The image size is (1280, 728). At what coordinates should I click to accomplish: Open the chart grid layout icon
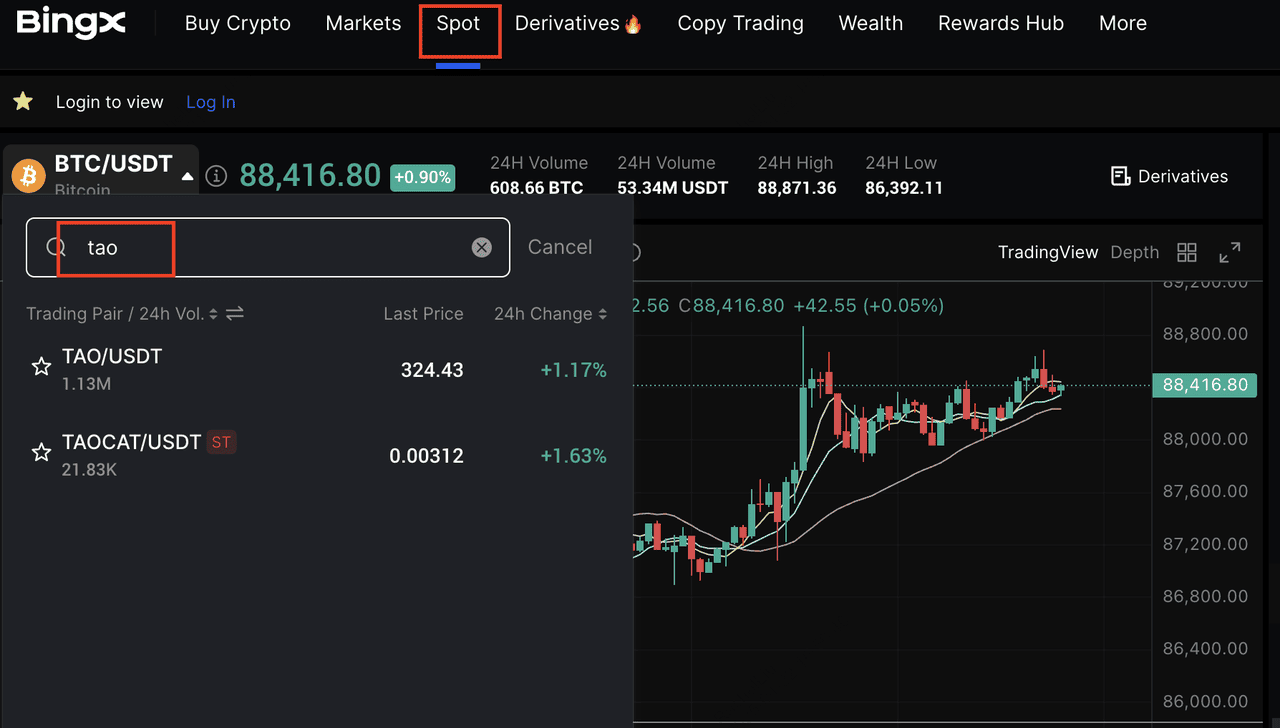(1187, 253)
